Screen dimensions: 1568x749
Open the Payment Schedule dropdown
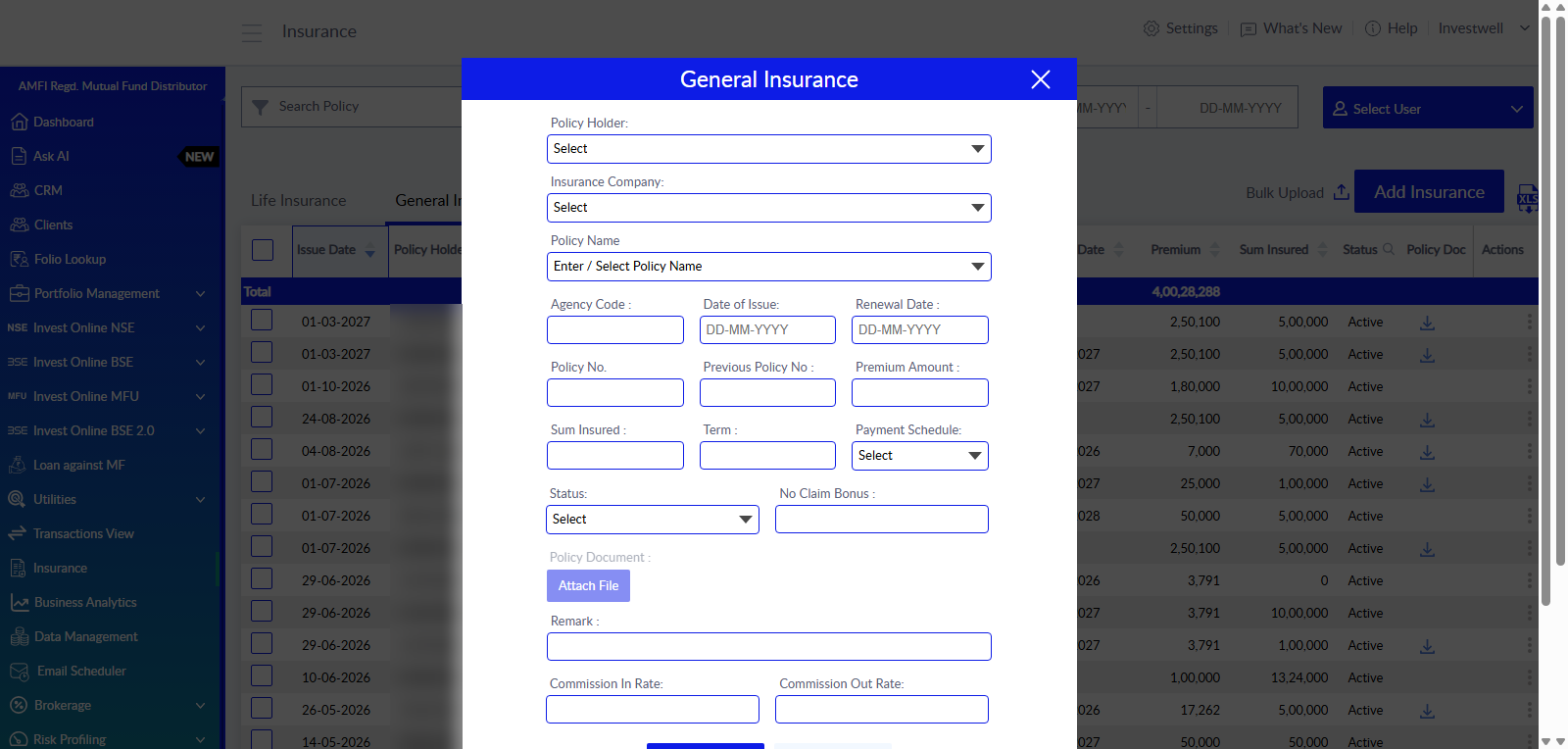tap(920, 456)
